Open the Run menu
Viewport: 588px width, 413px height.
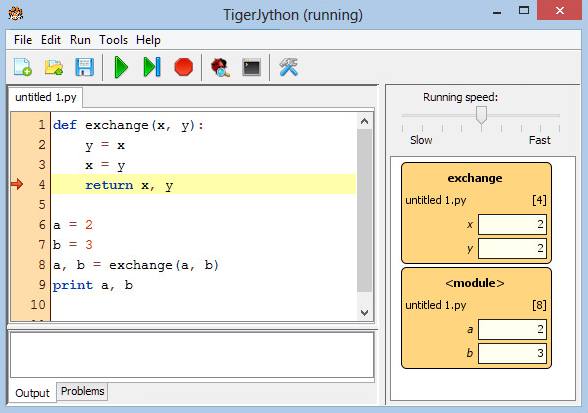[x=80, y=40]
